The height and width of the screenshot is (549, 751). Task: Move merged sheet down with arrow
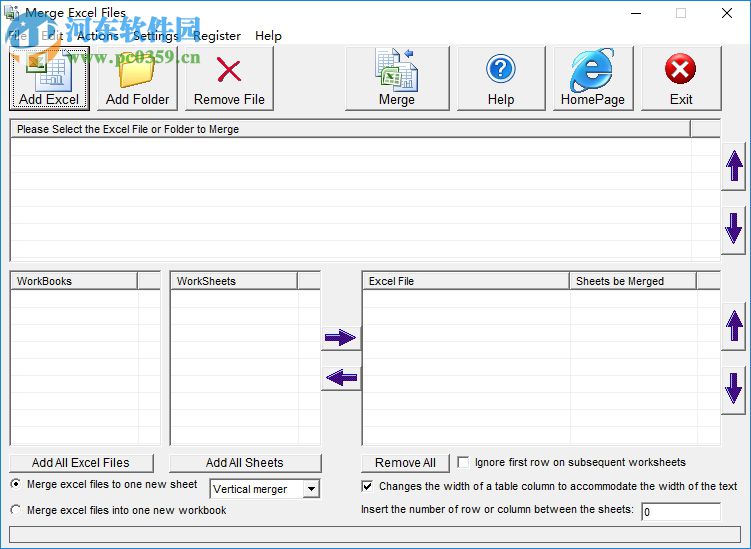[x=734, y=390]
